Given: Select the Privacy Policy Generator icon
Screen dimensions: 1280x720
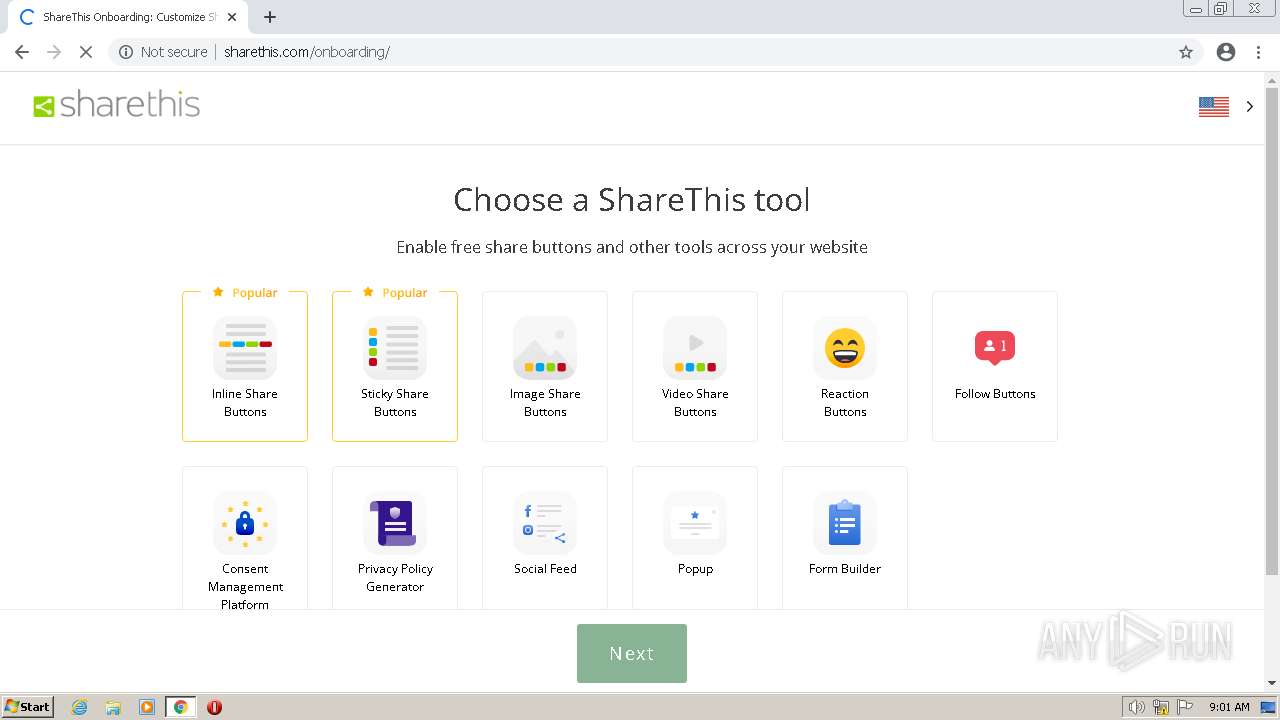Looking at the screenshot, I should (x=395, y=523).
